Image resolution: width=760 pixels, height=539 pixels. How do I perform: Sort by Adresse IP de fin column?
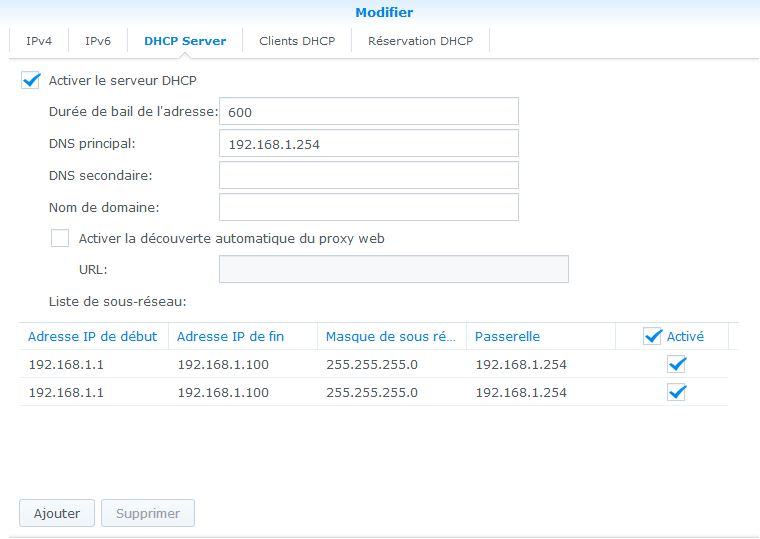point(230,337)
